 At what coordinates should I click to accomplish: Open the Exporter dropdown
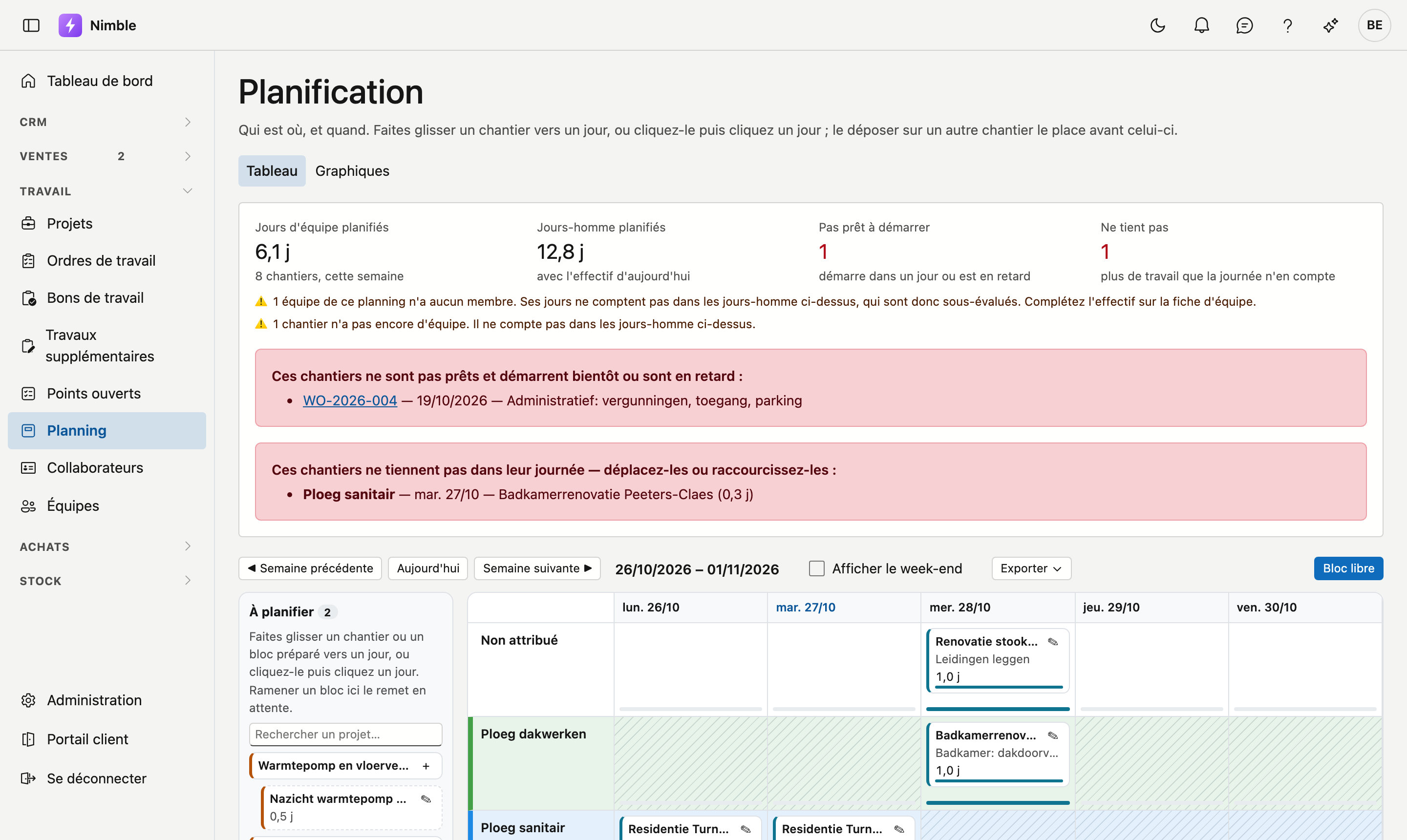click(1031, 568)
